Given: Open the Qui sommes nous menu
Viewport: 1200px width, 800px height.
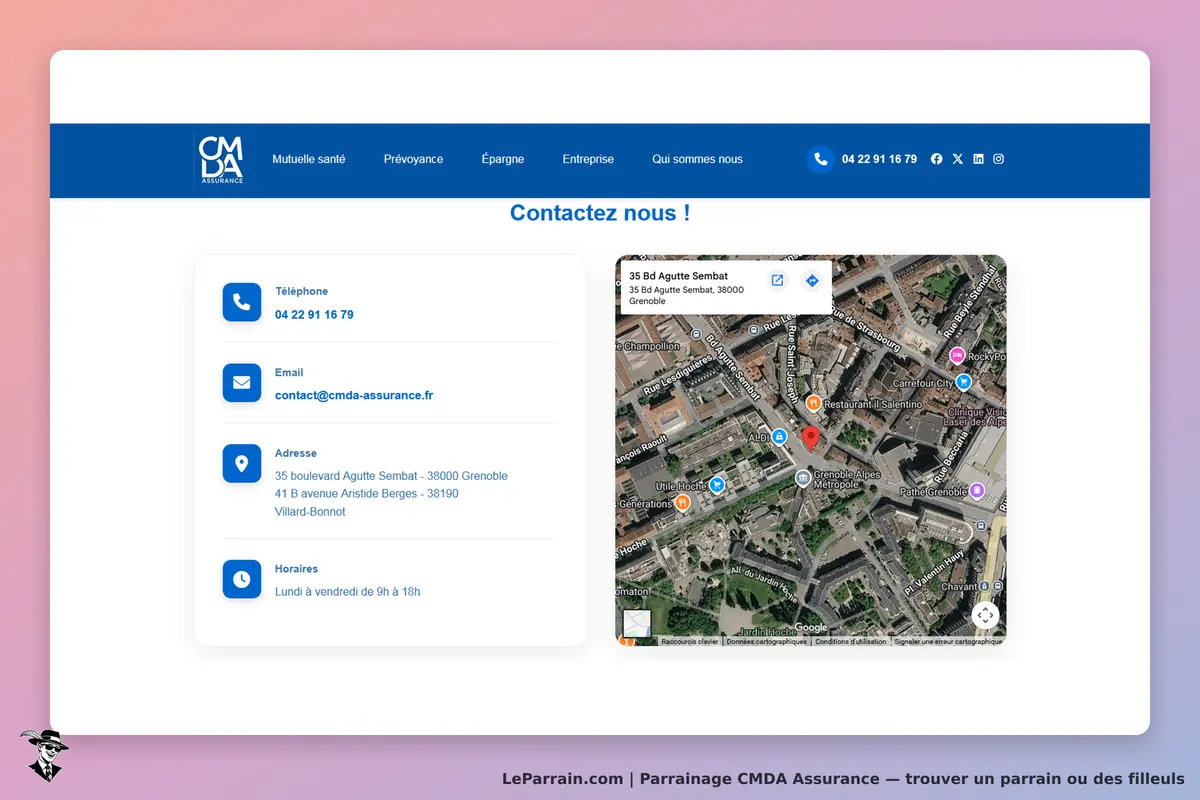Looking at the screenshot, I should [x=697, y=159].
